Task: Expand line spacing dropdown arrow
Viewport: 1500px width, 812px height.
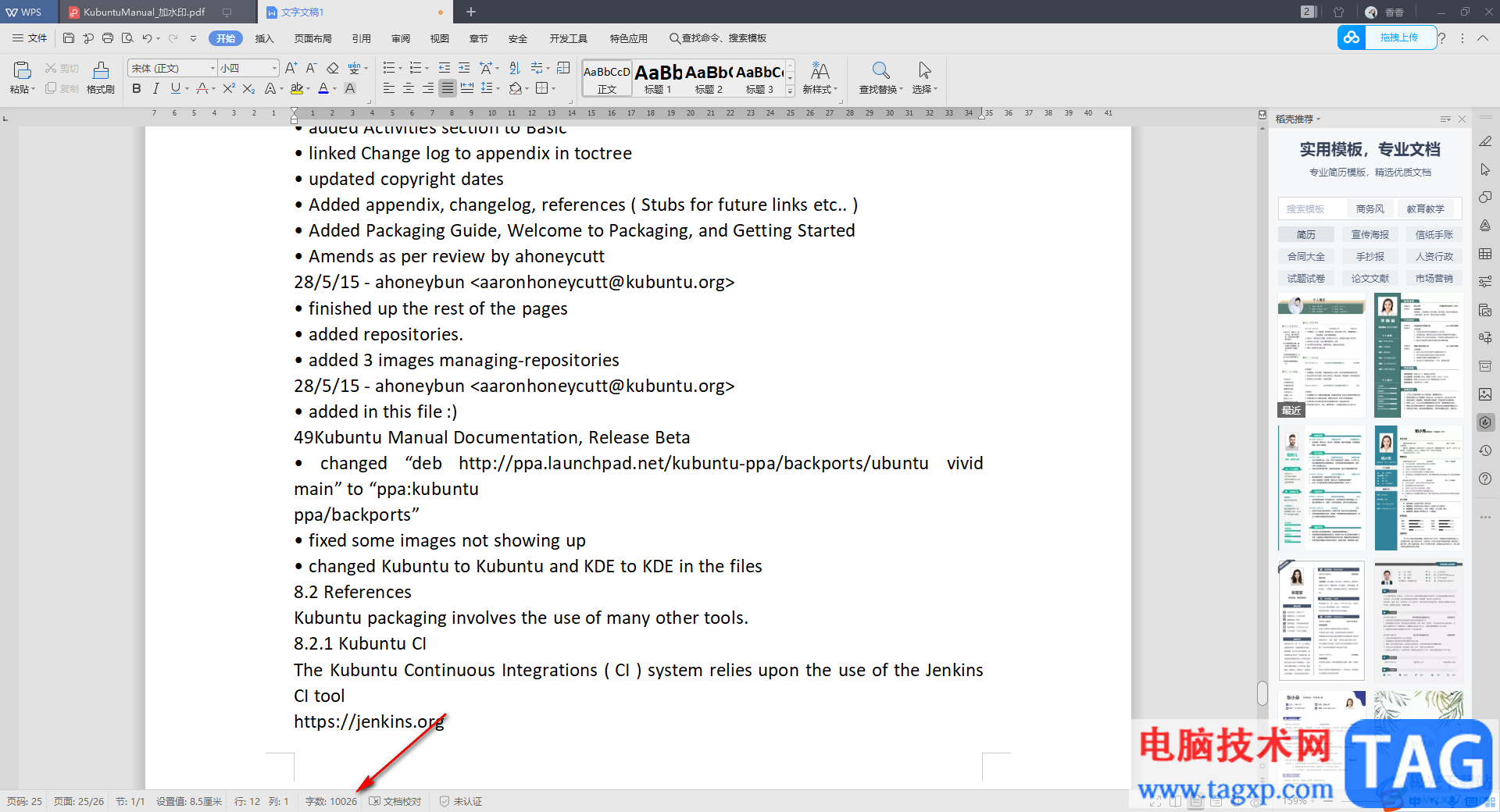Action: [x=498, y=89]
